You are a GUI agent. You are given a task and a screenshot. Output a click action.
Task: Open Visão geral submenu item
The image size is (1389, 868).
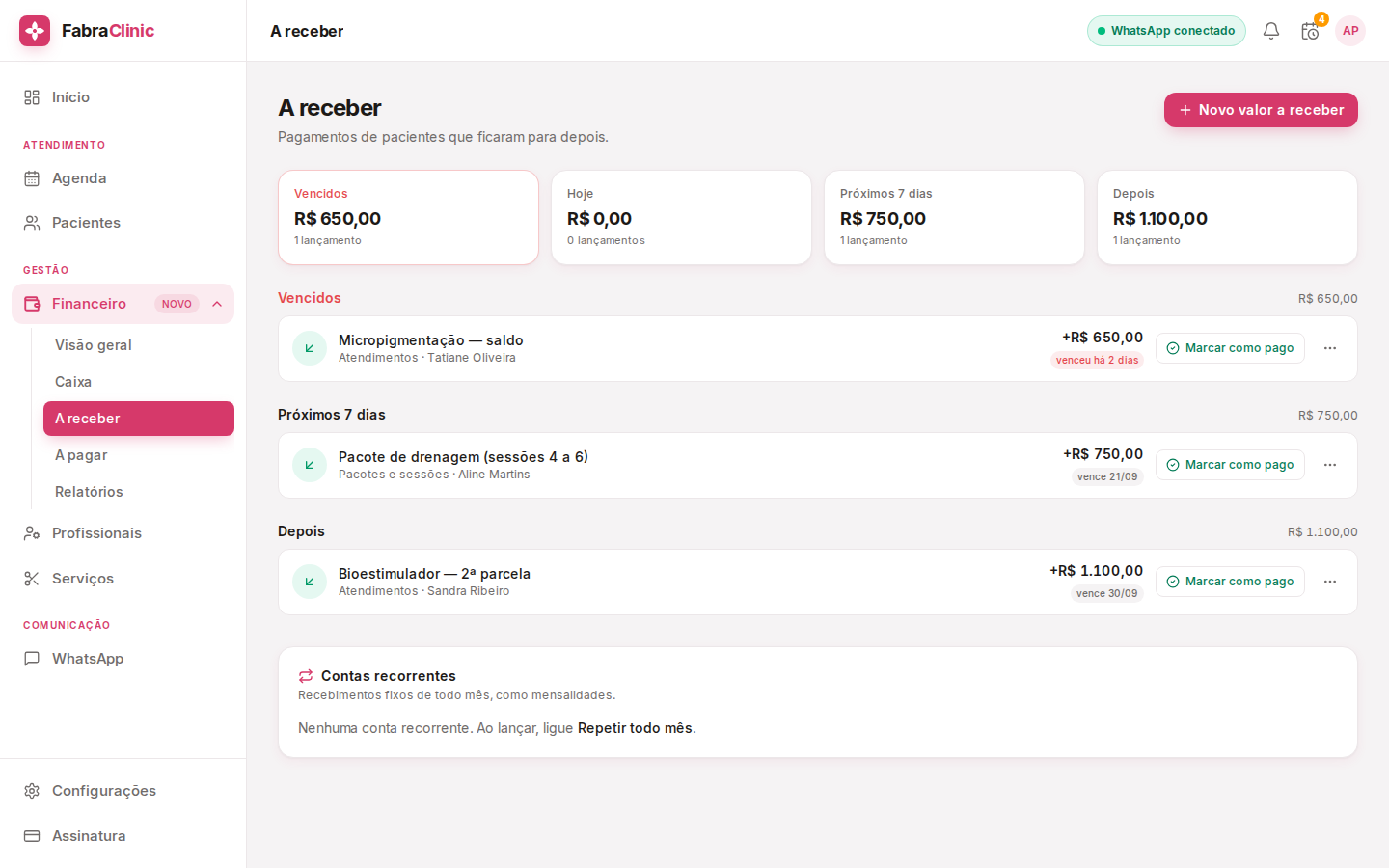[139, 345]
